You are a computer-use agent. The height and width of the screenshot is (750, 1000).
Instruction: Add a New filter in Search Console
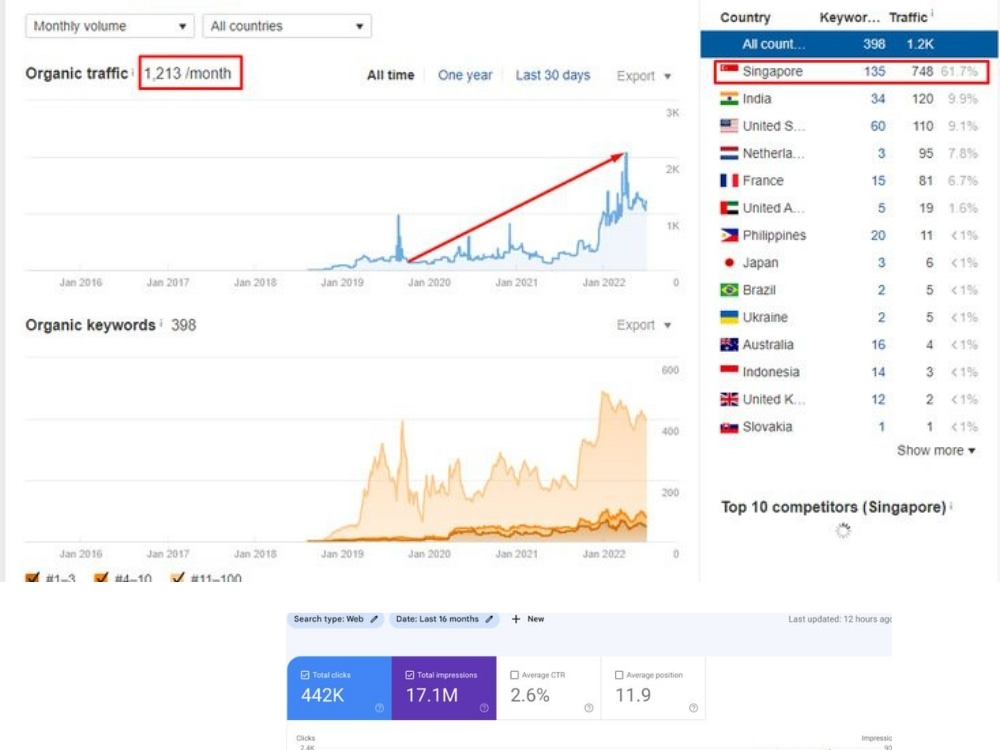pyautogui.click(x=528, y=619)
